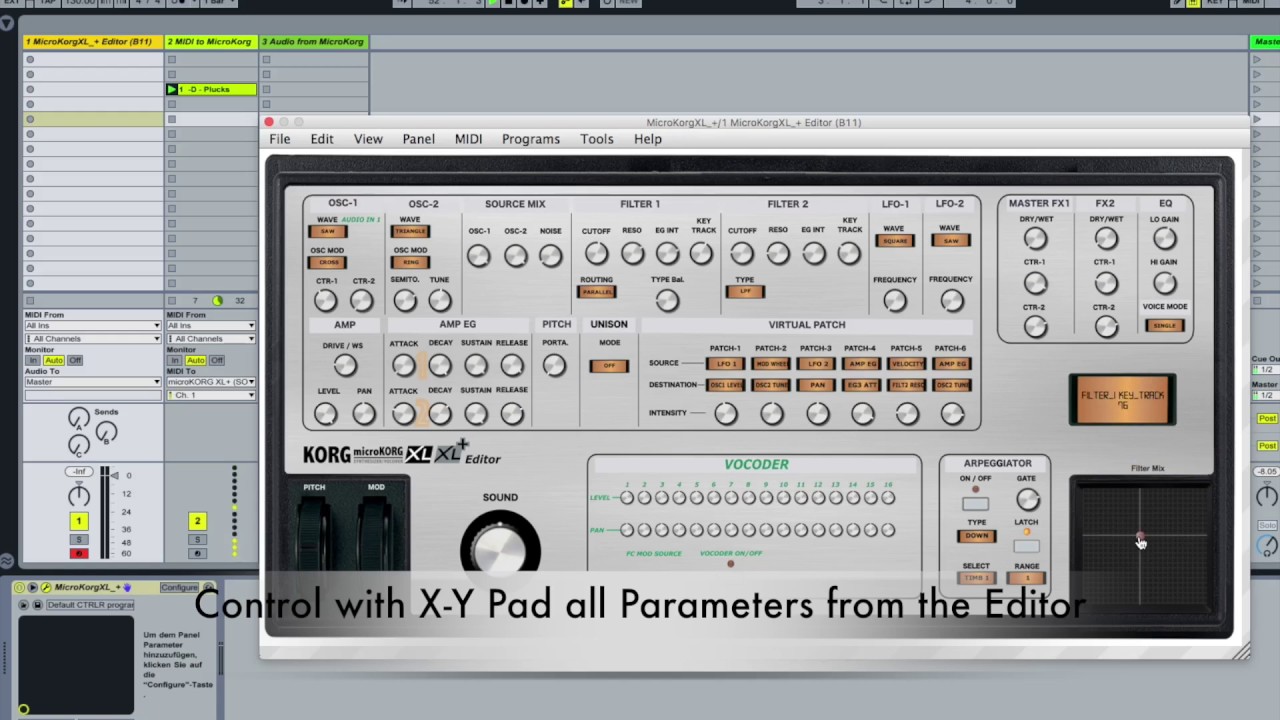The width and height of the screenshot is (1280, 720).
Task: Open the Audio To Master dropdown
Action: 94,382
